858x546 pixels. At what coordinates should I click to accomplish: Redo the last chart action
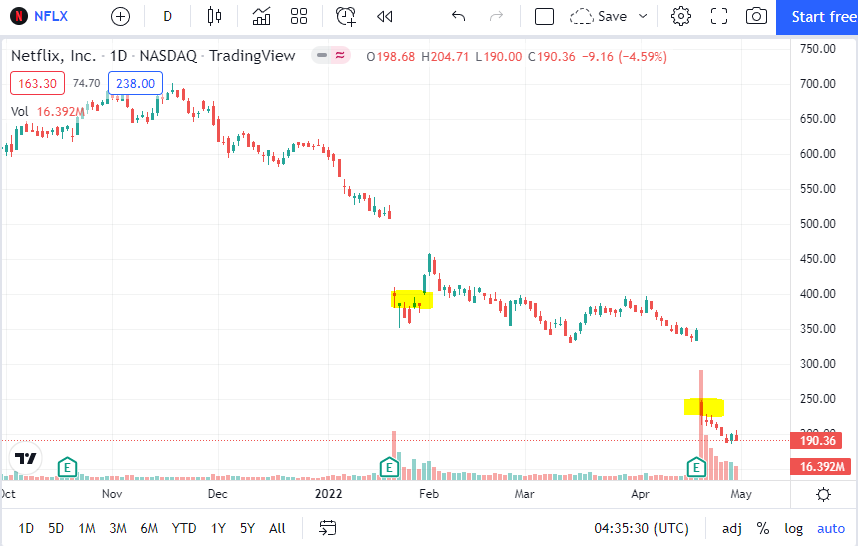[x=496, y=16]
